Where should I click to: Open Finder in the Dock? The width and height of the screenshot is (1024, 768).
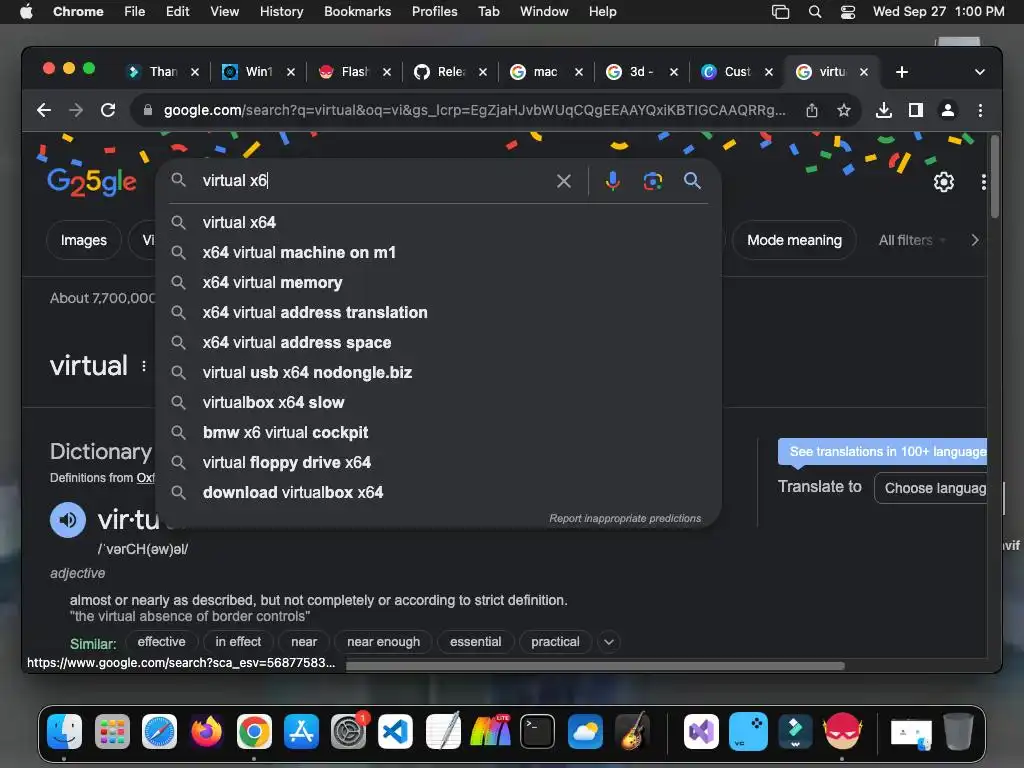(x=65, y=731)
